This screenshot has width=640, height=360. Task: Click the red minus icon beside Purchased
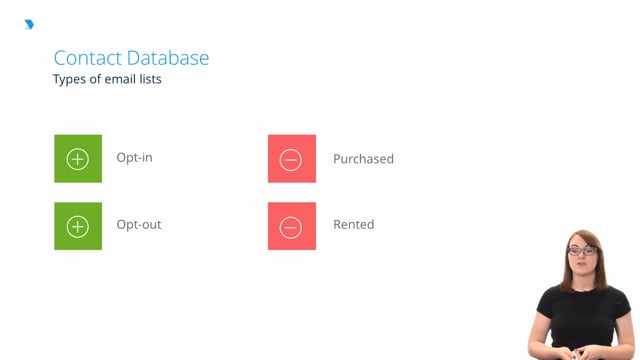pyautogui.click(x=292, y=158)
